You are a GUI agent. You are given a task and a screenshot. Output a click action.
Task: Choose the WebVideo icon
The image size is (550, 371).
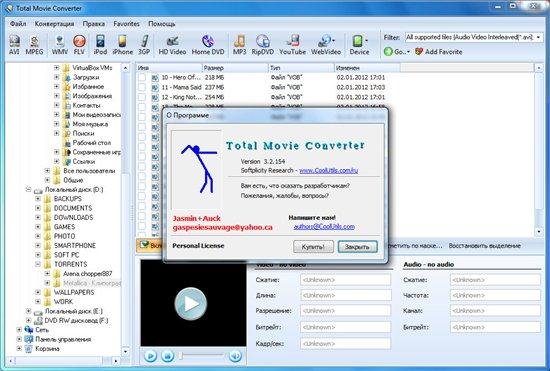pyautogui.click(x=326, y=45)
